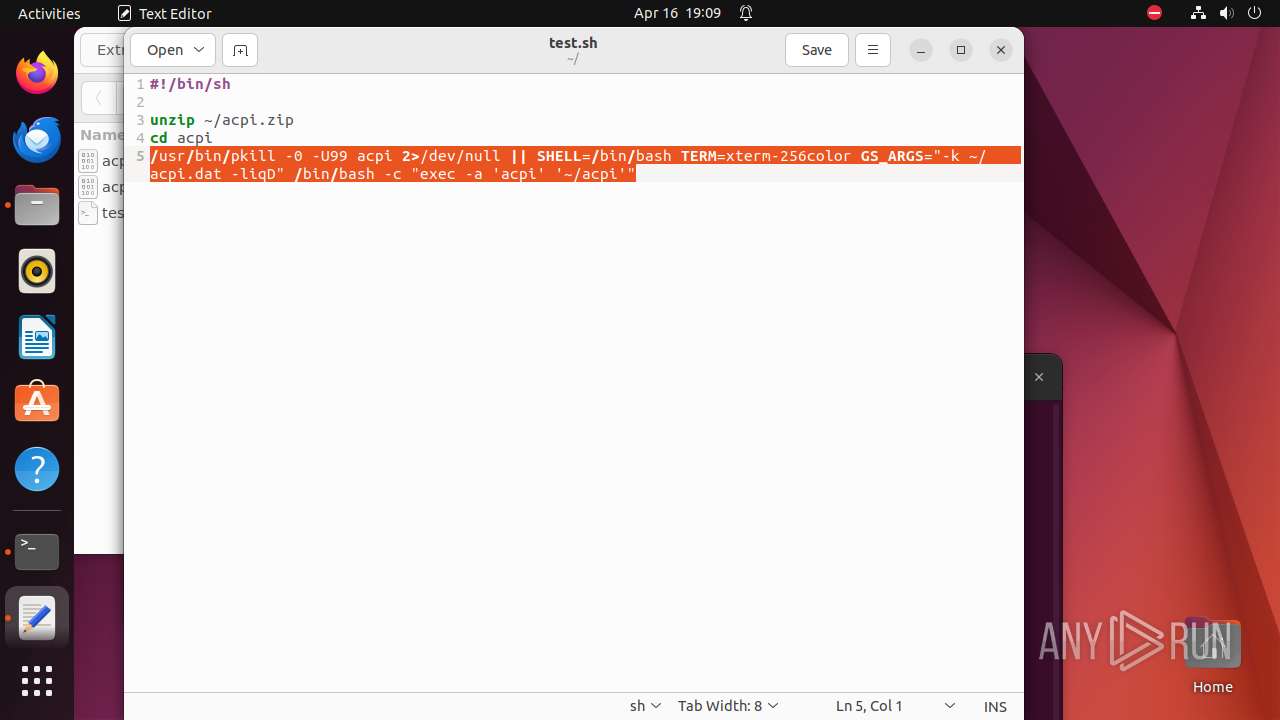
Task: Minimize the Text Editor window
Action: tap(921, 50)
